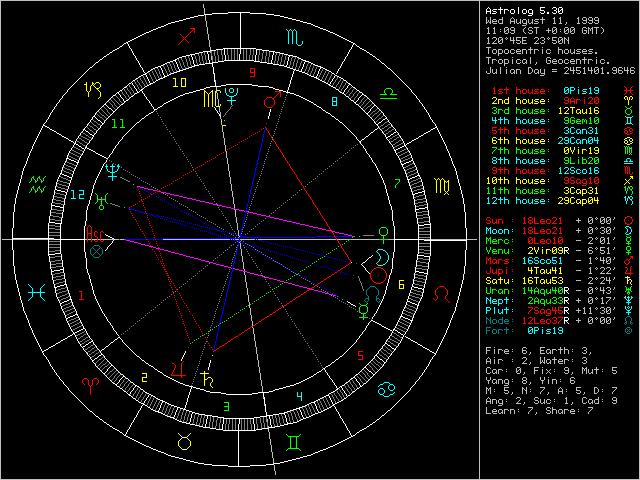Screen dimensions: 640x480
Task: Click the Sagittarius glyph on the chart wheel
Action: pos(186,38)
